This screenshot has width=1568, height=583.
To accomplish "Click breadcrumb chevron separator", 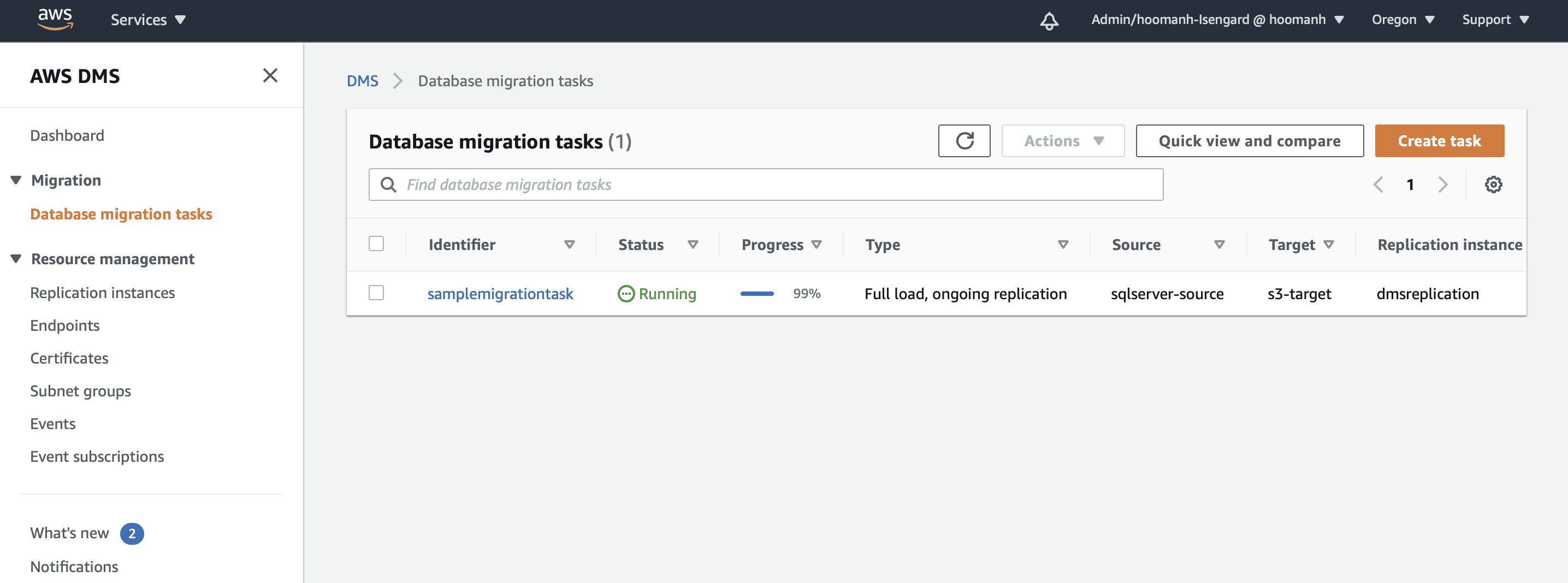I will pyautogui.click(x=398, y=81).
